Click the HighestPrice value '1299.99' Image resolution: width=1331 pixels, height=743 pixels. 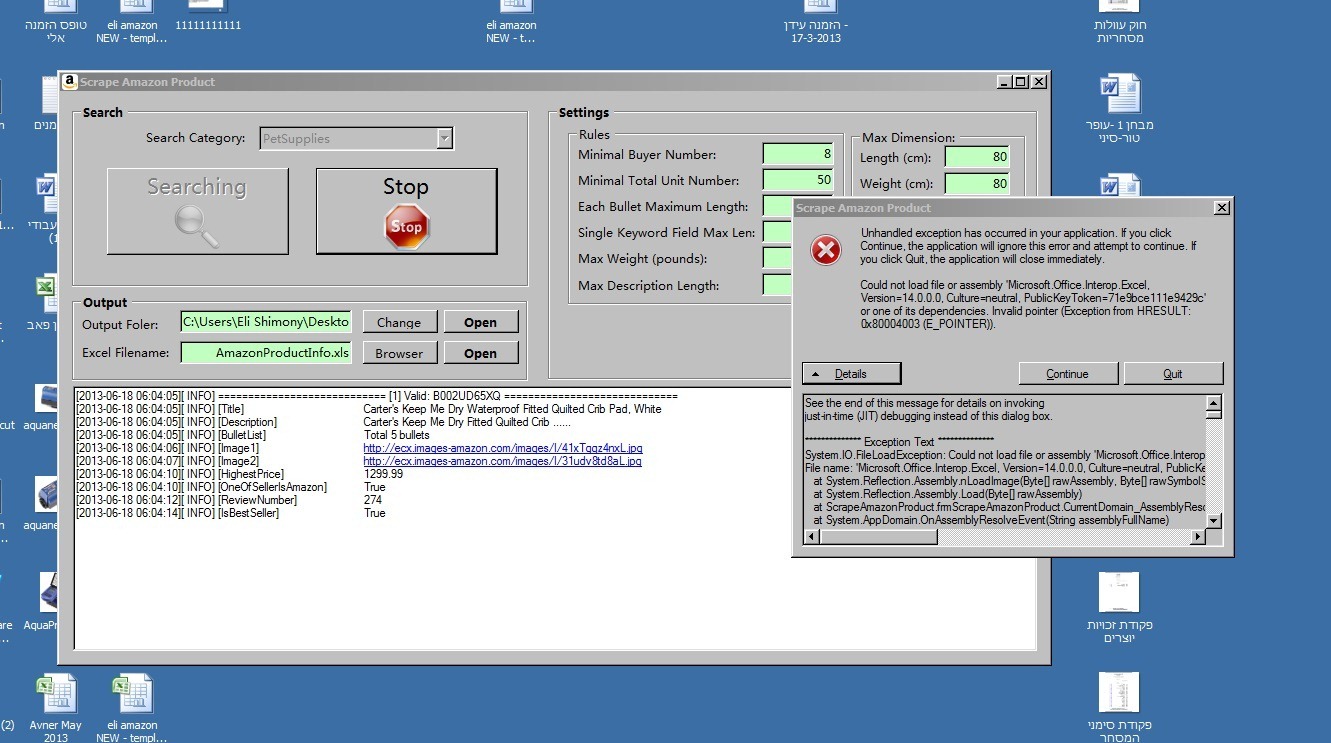[x=383, y=474]
